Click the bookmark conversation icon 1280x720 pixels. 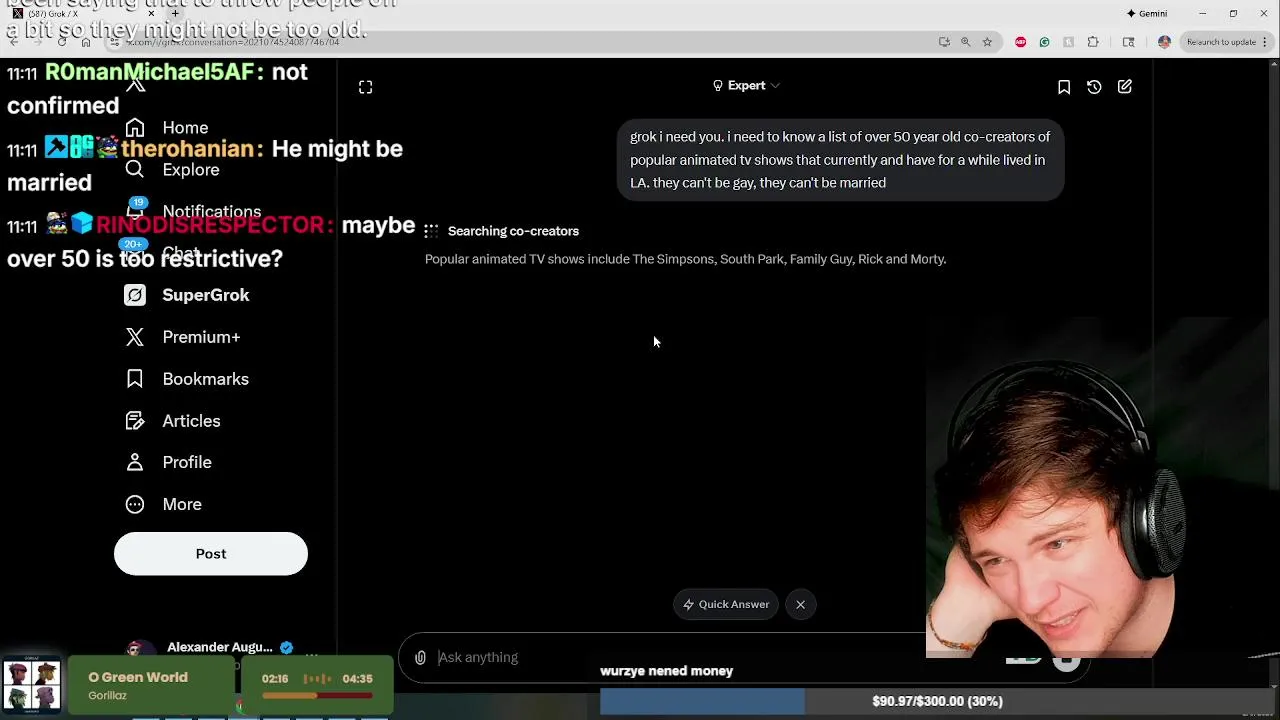tap(1064, 87)
